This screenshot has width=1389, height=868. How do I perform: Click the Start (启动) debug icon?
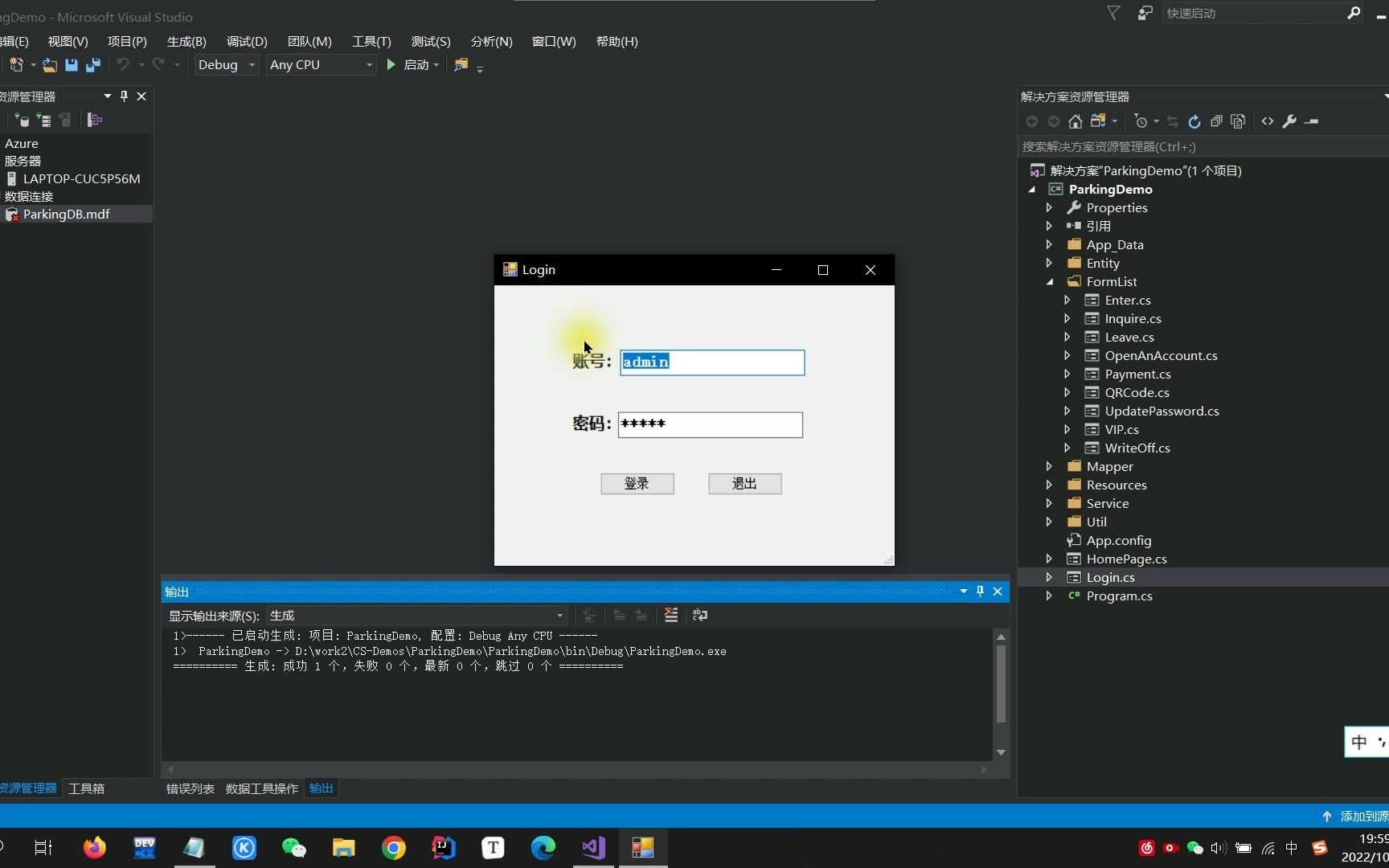point(391,65)
